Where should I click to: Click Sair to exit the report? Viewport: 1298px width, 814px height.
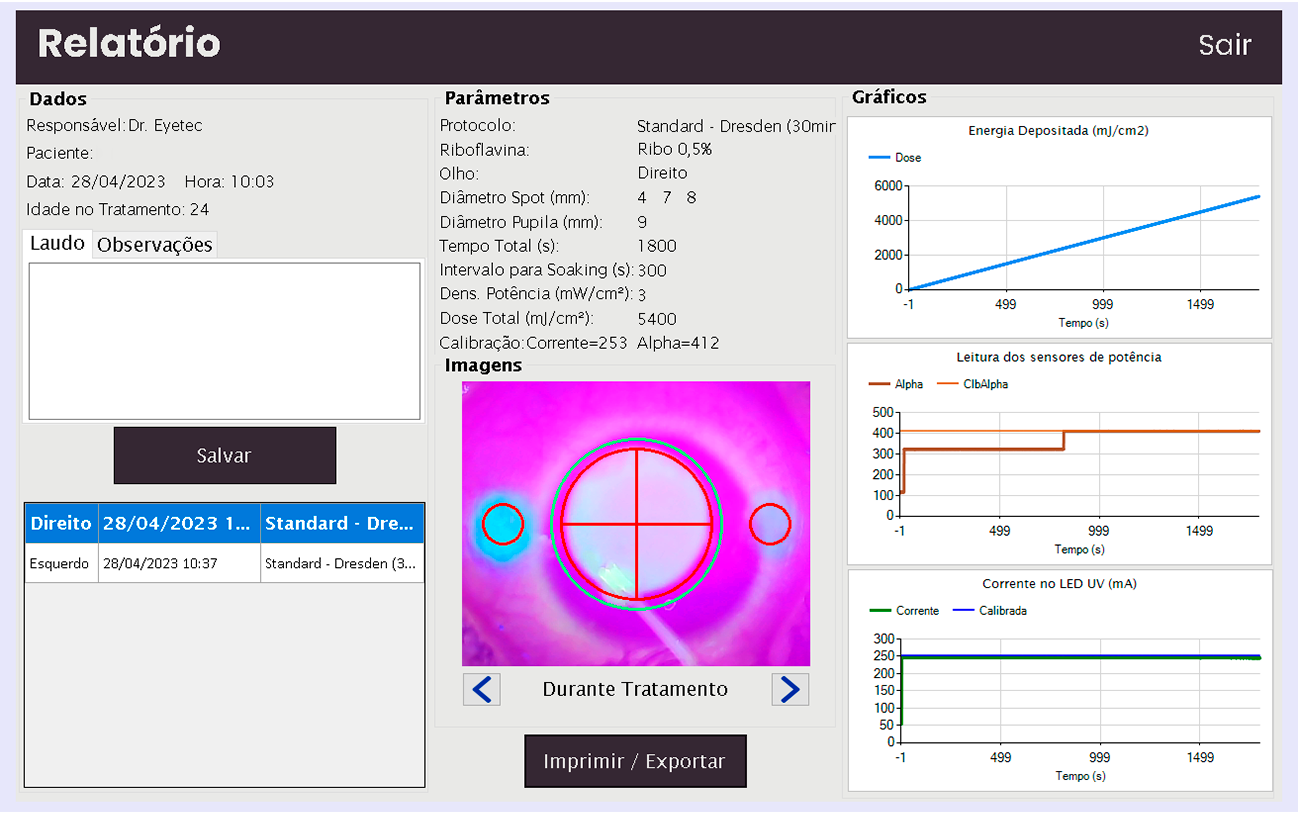point(1225,45)
